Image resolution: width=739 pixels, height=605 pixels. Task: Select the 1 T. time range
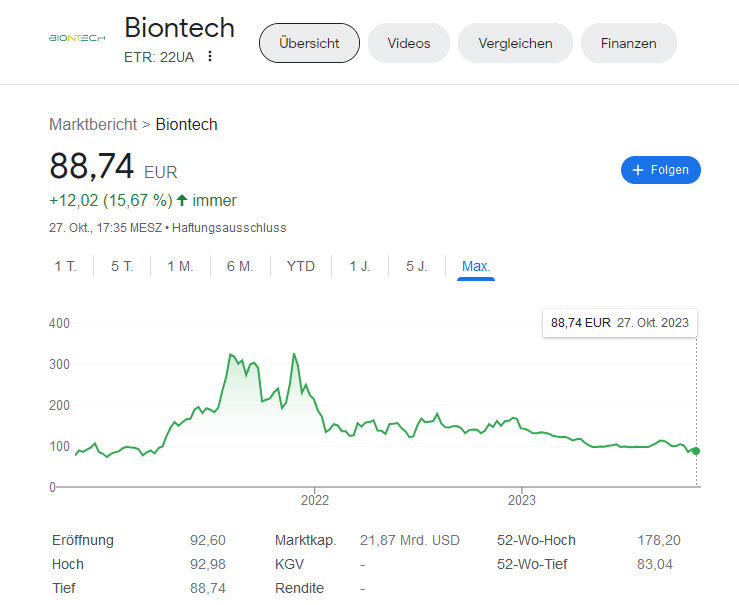[x=66, y=266]
